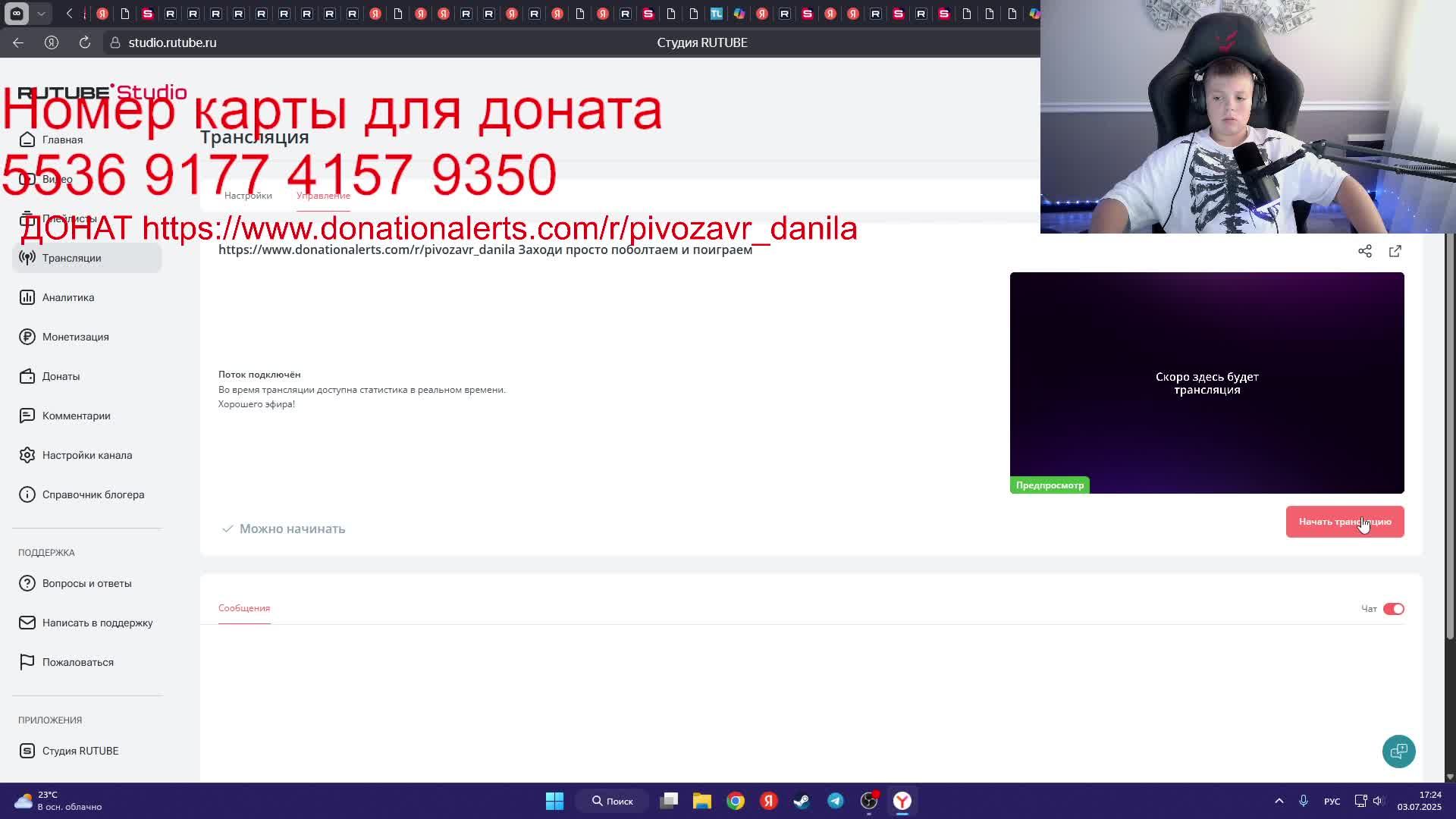
Task: Open Telegram from taskbar
Action: pos(836,801)
